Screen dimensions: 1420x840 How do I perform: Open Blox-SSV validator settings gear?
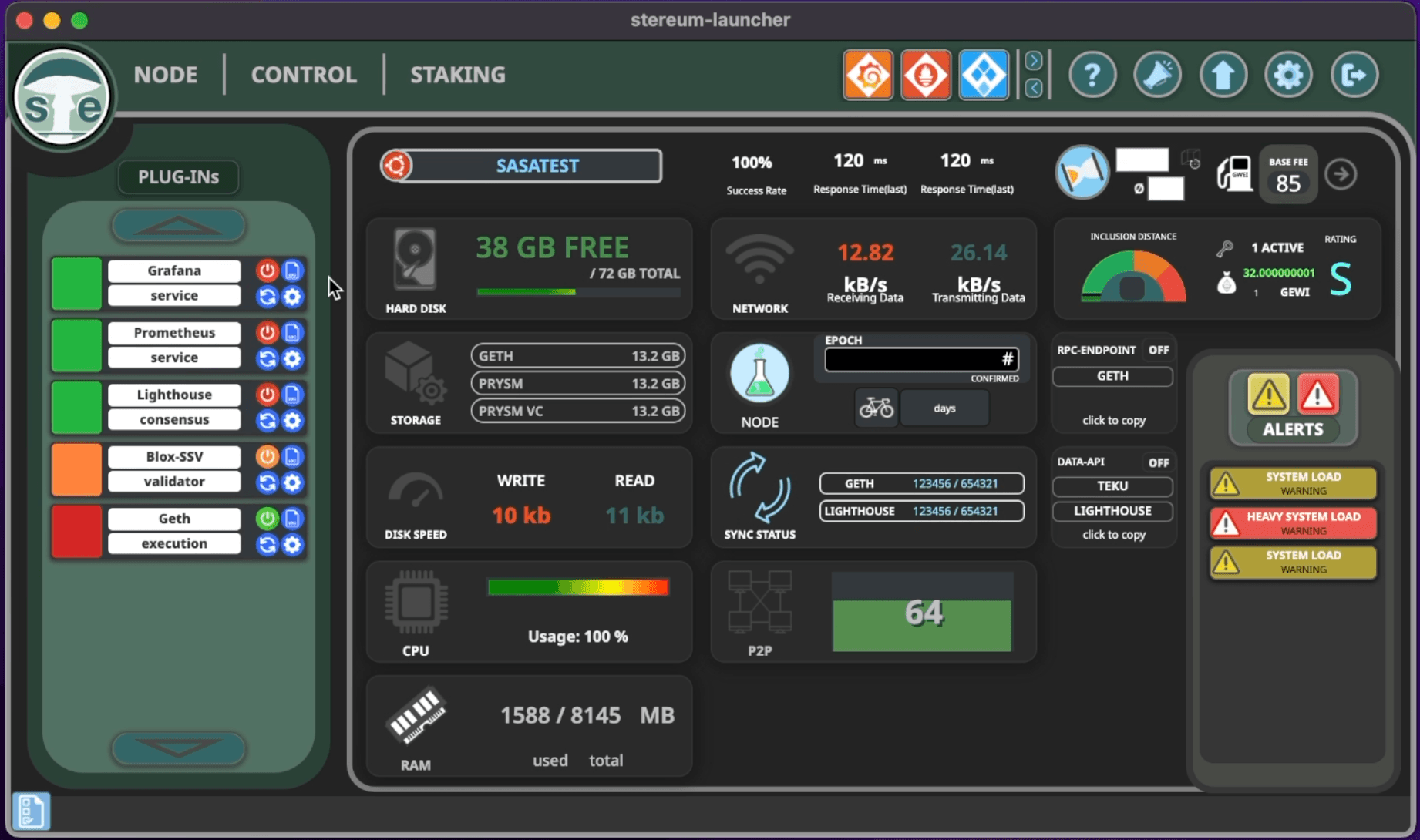pos(292,483)
